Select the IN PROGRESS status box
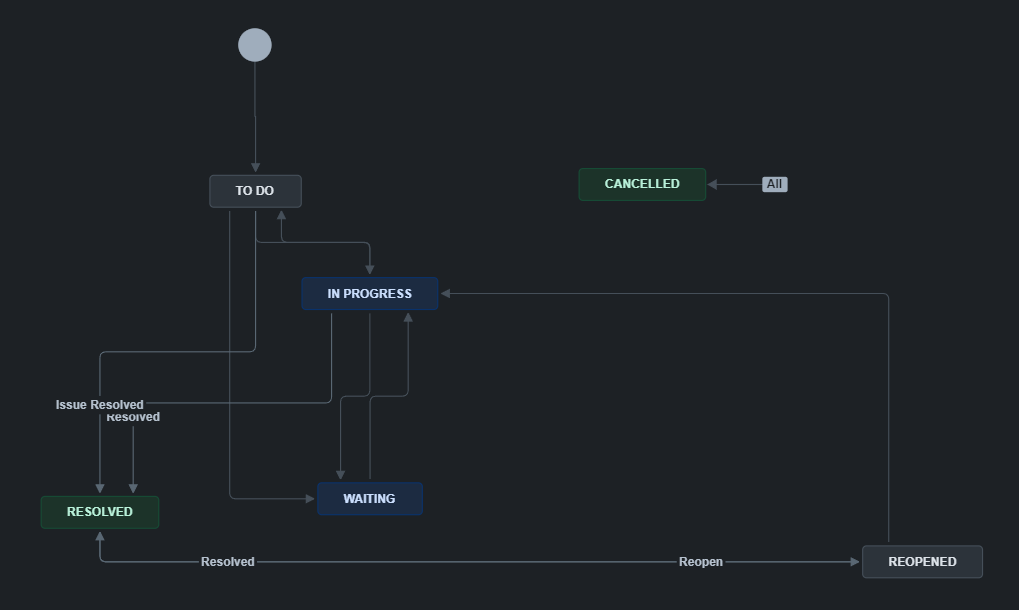Screen dimensions: 1019x610 click(369, 294)
